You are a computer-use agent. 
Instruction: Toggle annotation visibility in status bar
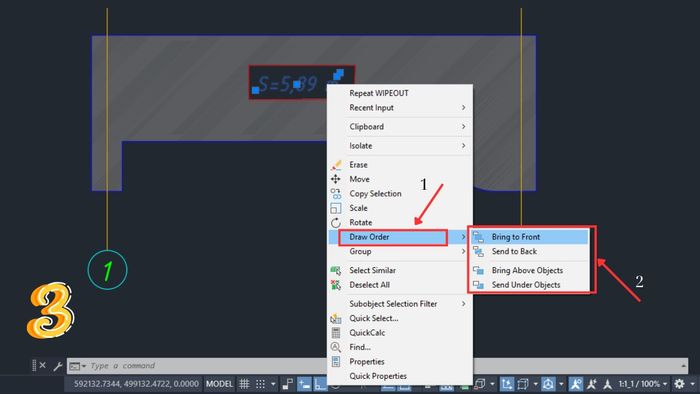(x=575, y=384)
